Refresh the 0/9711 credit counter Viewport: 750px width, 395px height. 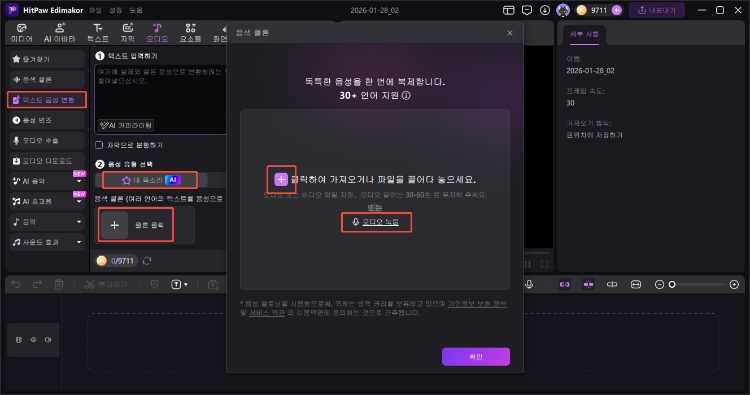pos(147,261)
